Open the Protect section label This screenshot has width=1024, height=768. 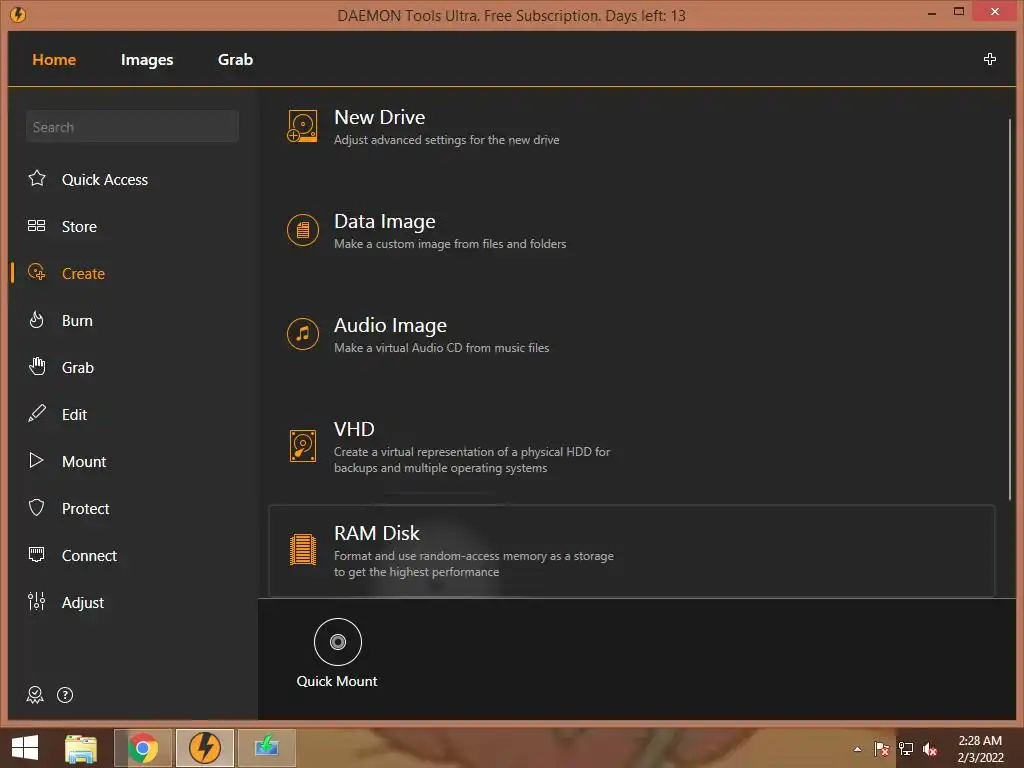(85, 509)
